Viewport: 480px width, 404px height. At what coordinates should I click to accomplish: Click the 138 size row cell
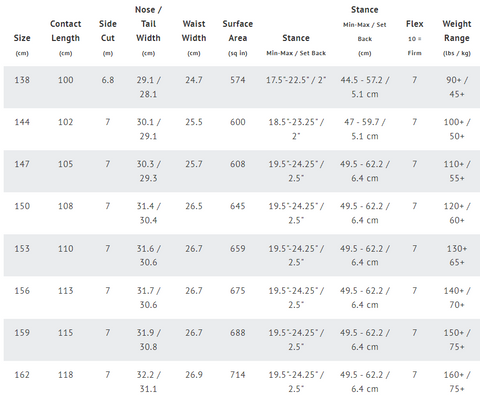click(22, 80)
